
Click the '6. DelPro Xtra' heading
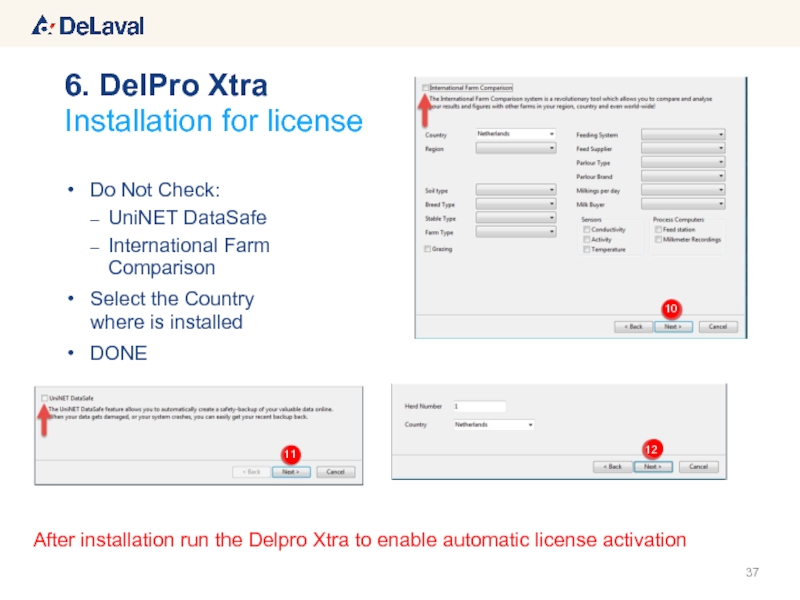point(166,85)
